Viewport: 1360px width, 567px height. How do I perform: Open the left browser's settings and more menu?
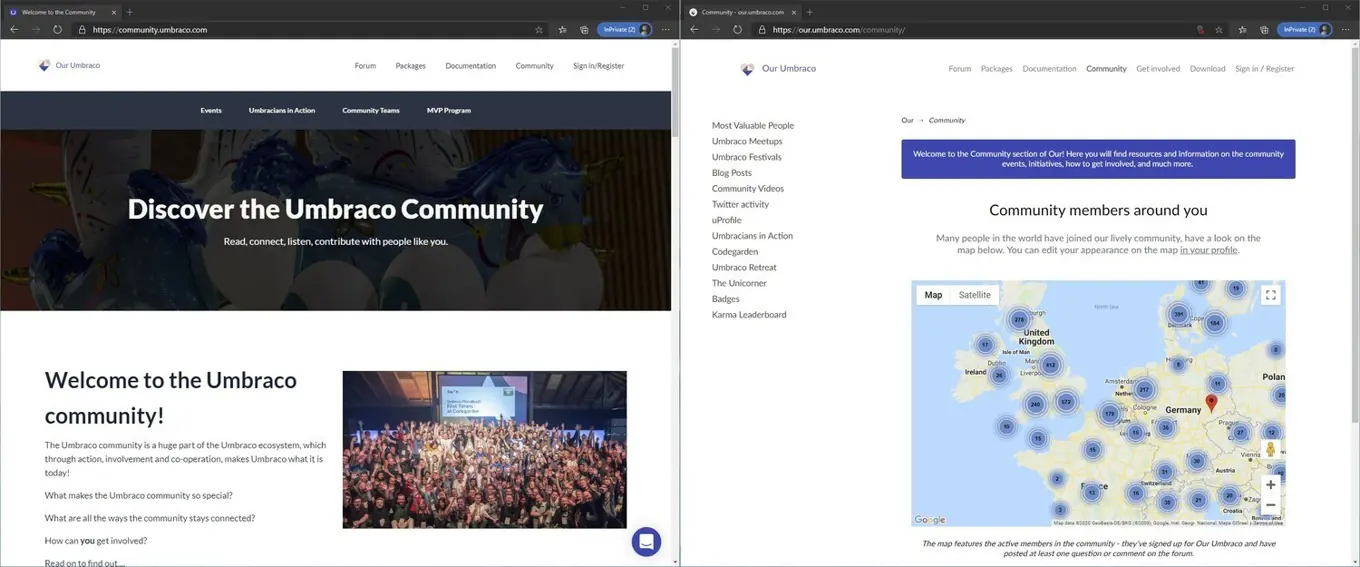tap(666, 30)
